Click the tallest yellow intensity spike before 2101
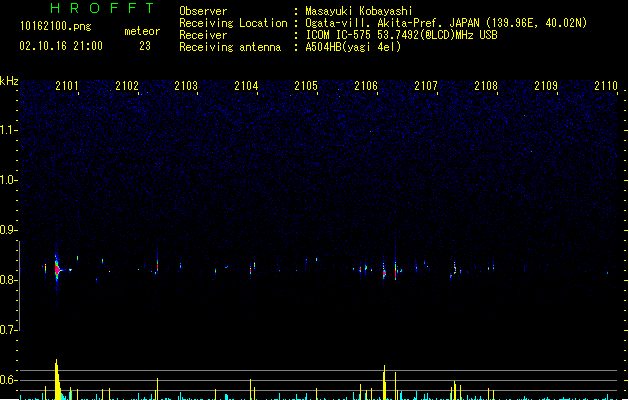Screen dimensions: 629x400 coord(57,379)
